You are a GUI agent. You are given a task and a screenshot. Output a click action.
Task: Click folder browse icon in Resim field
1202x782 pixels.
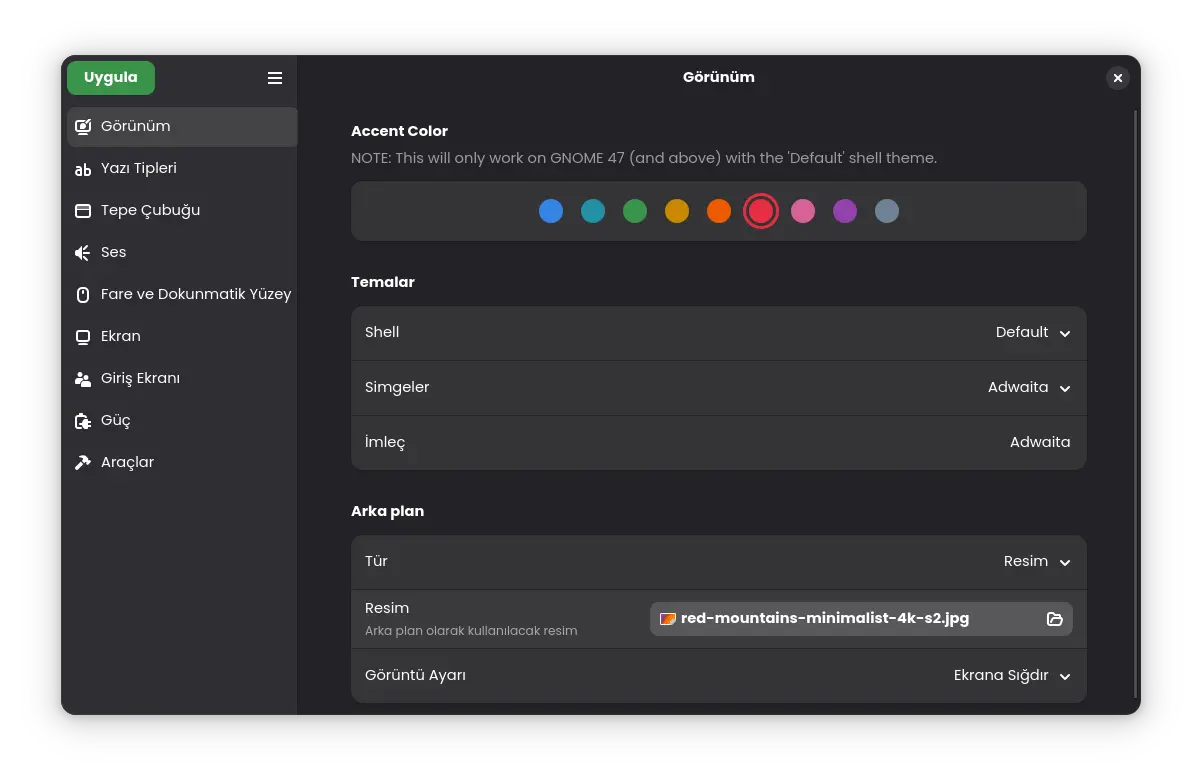click(x=1054, y=619)
